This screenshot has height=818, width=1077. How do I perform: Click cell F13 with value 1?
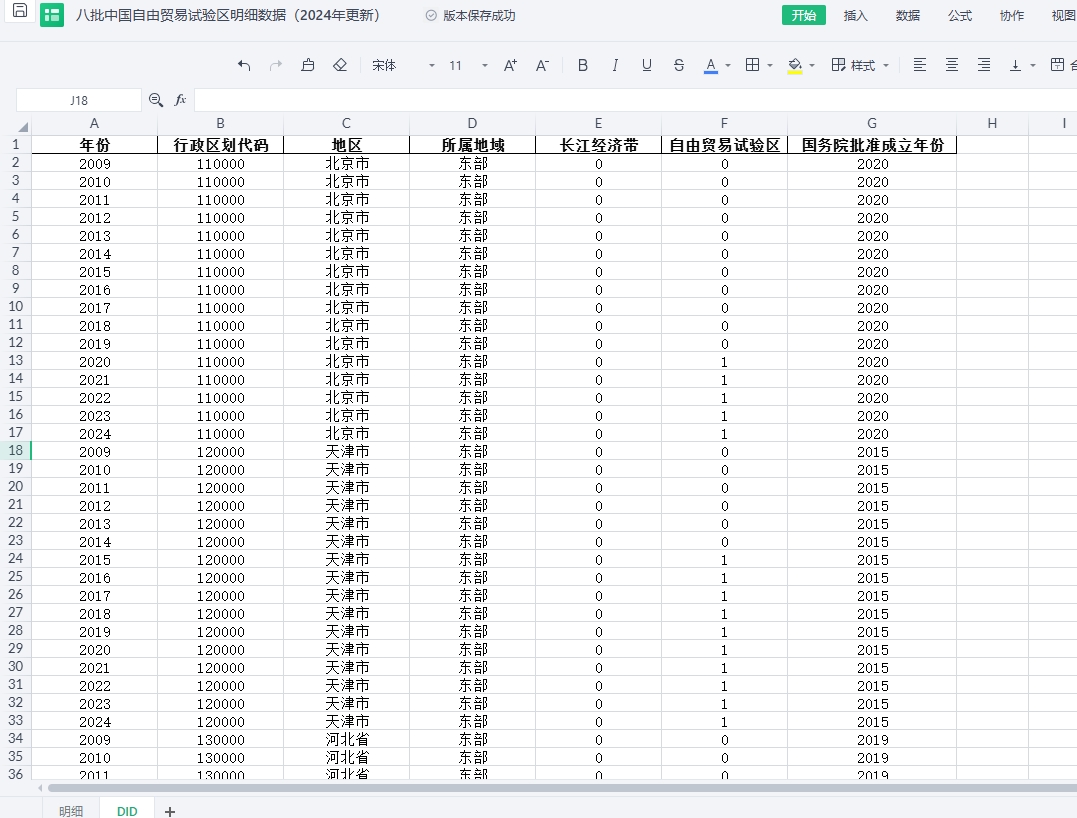724,362
